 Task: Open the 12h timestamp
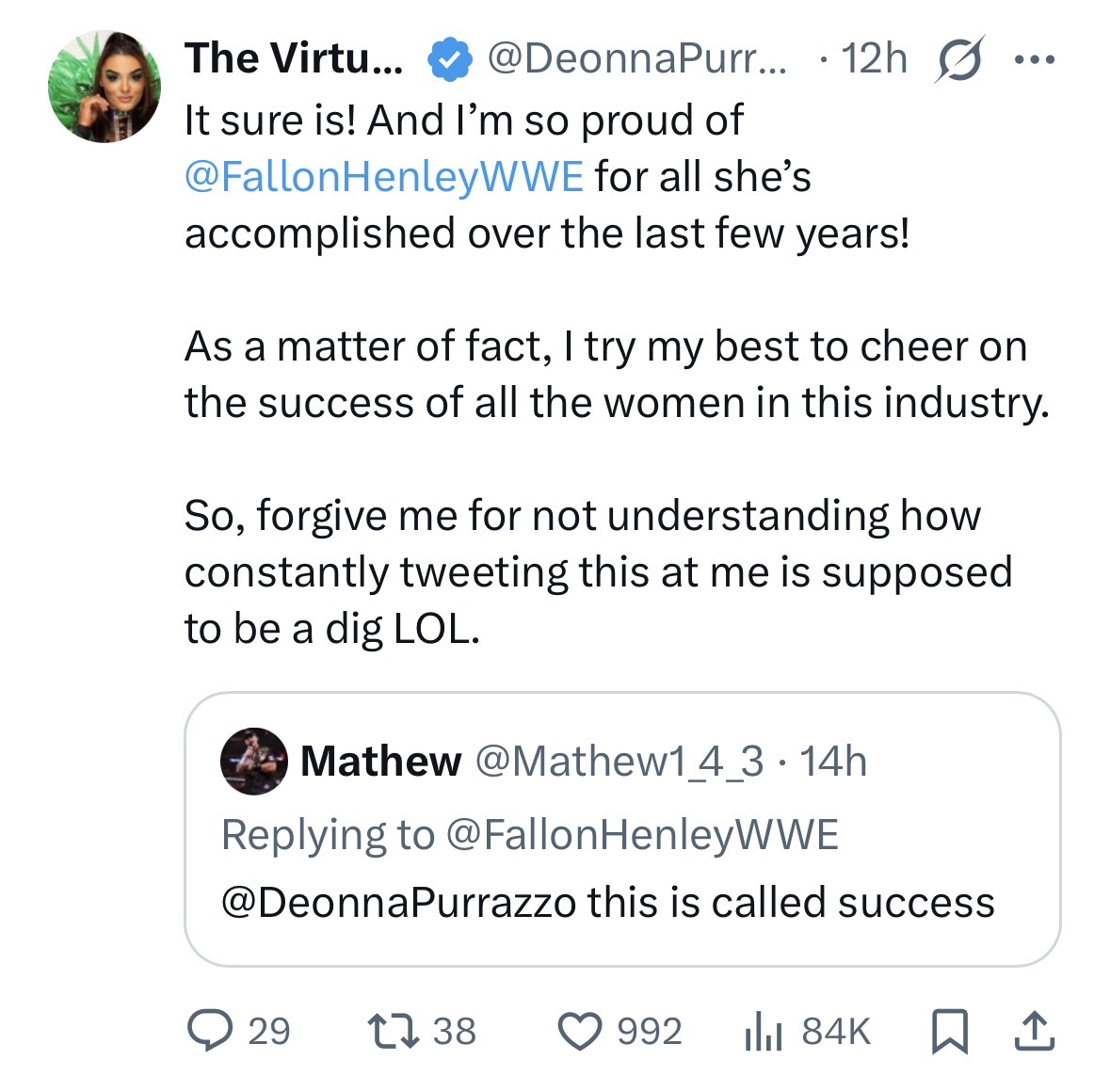coord(873,58)
